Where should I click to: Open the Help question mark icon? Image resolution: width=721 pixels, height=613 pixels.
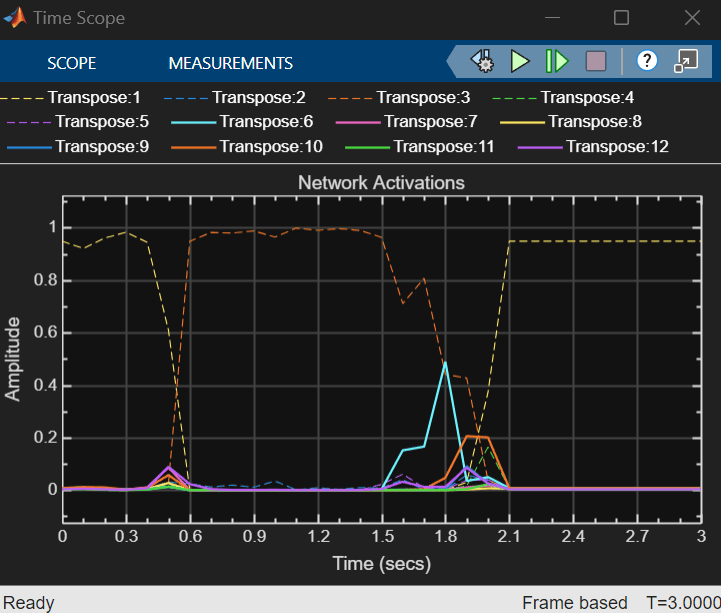click(647, 62)
